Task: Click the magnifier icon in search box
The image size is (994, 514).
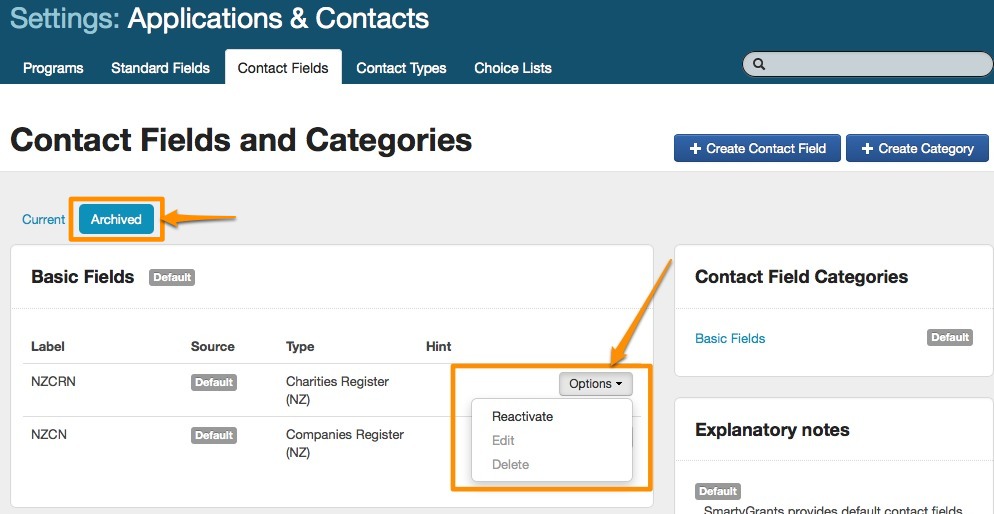Action: (x=759, y=64)
